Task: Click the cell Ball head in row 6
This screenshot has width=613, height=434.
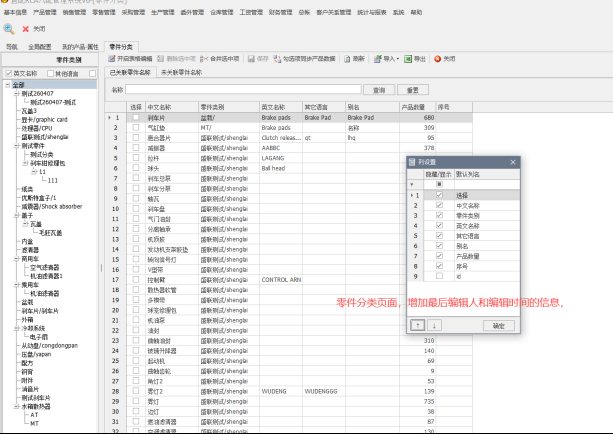Action: pos(281,168)
